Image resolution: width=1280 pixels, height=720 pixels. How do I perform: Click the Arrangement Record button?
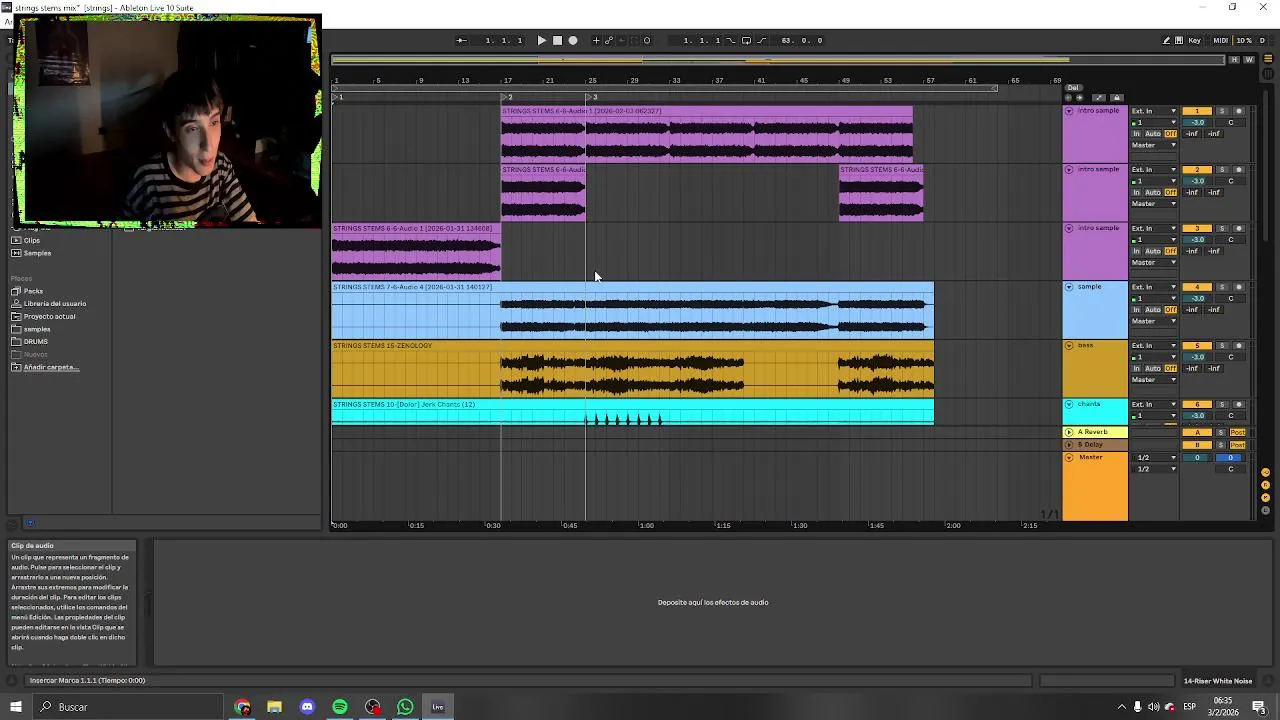pyautogui.click(x=573, y=41)
